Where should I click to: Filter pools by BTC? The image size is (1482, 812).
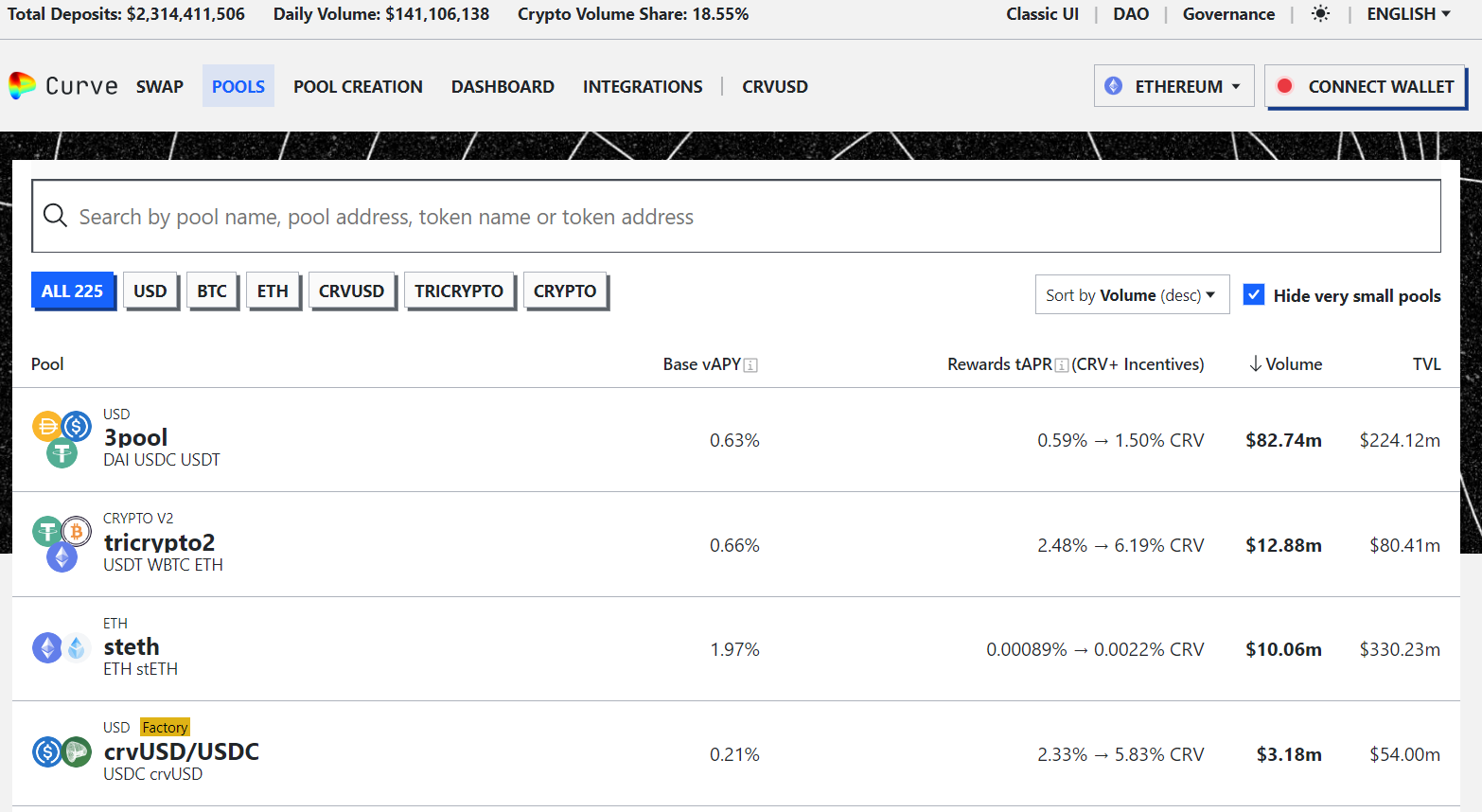pos(212,291)
